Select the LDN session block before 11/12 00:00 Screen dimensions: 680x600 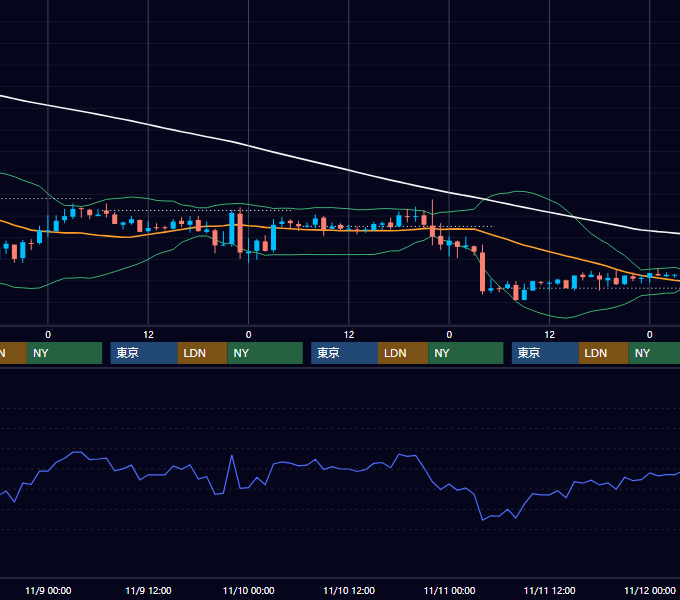click(x=604, y=353)
